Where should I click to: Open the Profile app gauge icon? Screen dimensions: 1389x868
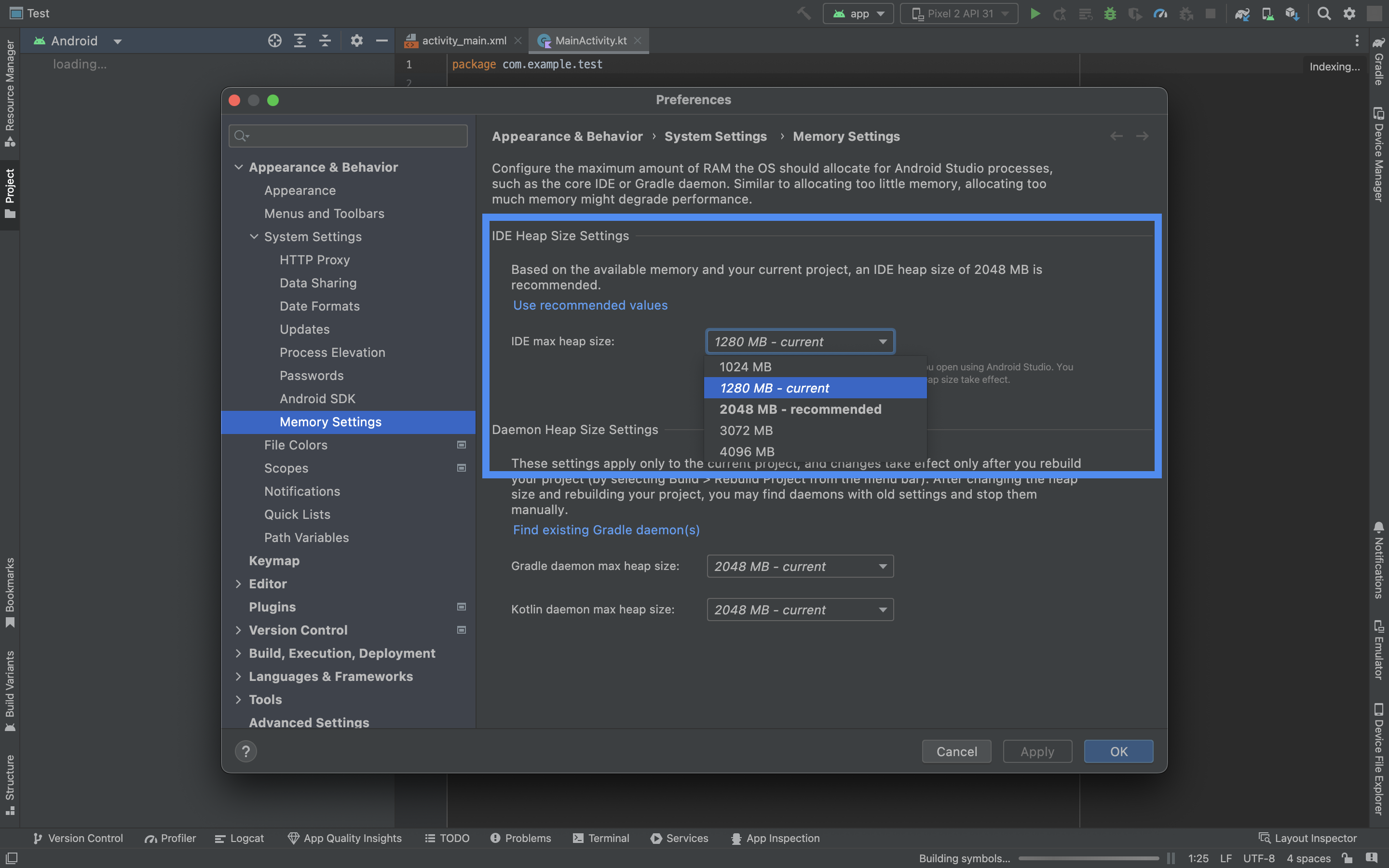[x=1160, y=13]
